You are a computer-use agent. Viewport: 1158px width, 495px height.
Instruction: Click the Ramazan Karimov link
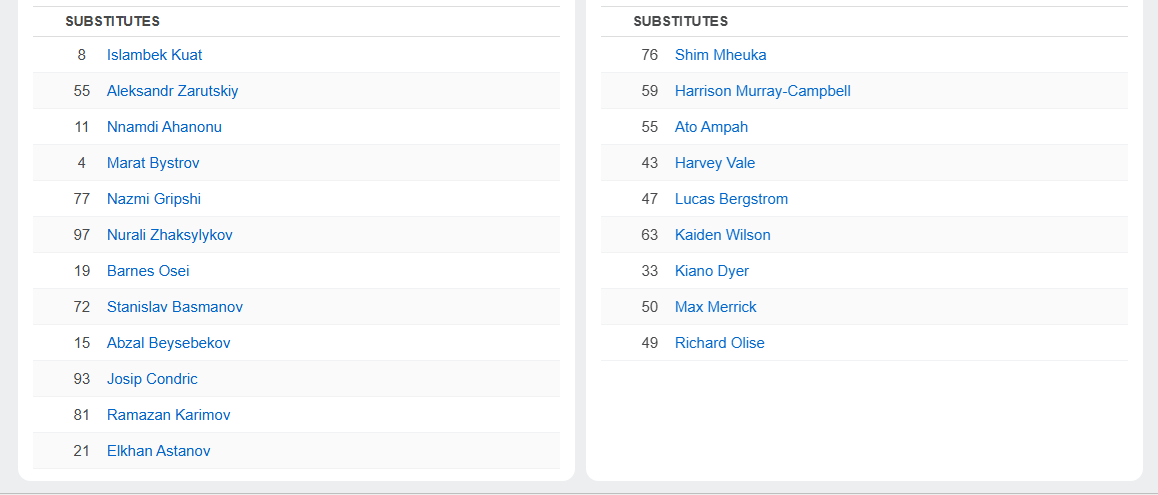(x=168, y=415)
